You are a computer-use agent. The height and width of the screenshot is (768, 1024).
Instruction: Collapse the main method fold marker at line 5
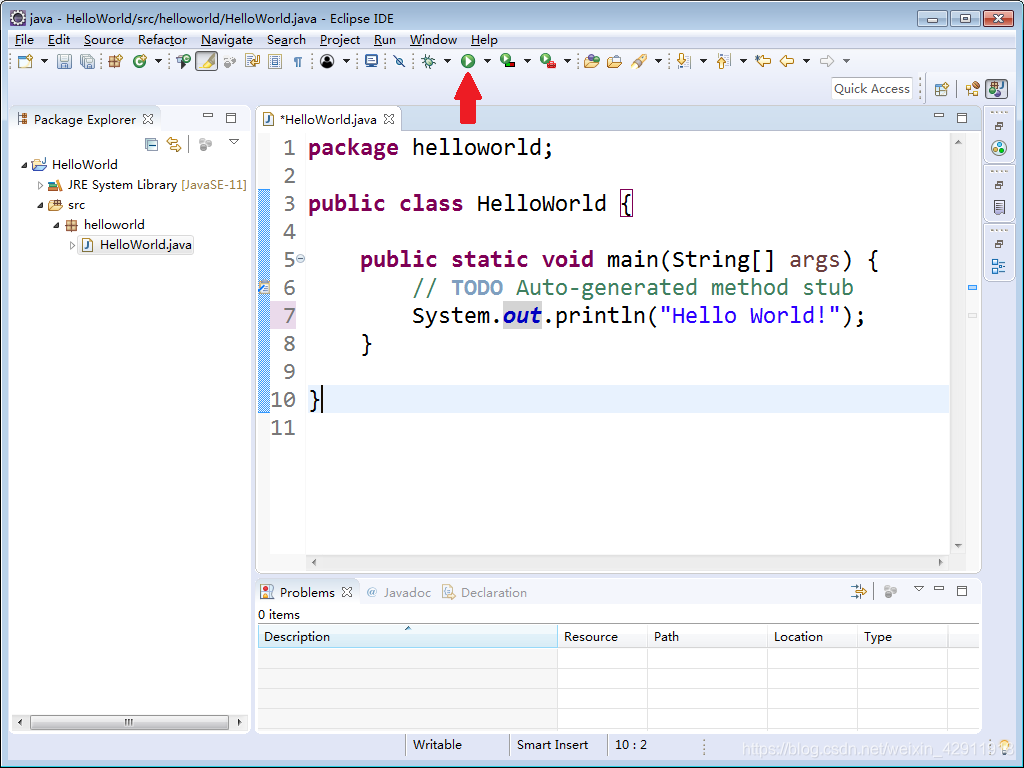tap(300, 259)
